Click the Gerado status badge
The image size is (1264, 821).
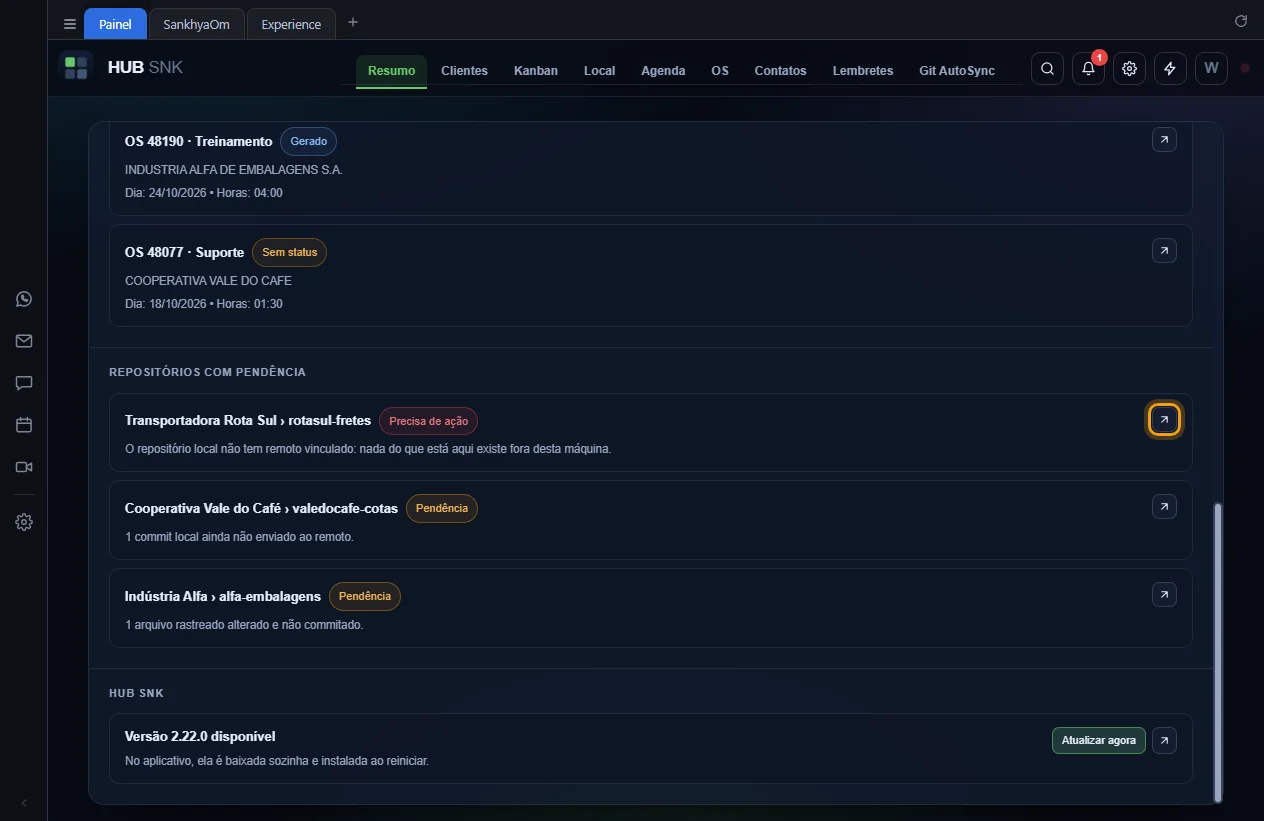pyautogui.click(x=308, y=141)
